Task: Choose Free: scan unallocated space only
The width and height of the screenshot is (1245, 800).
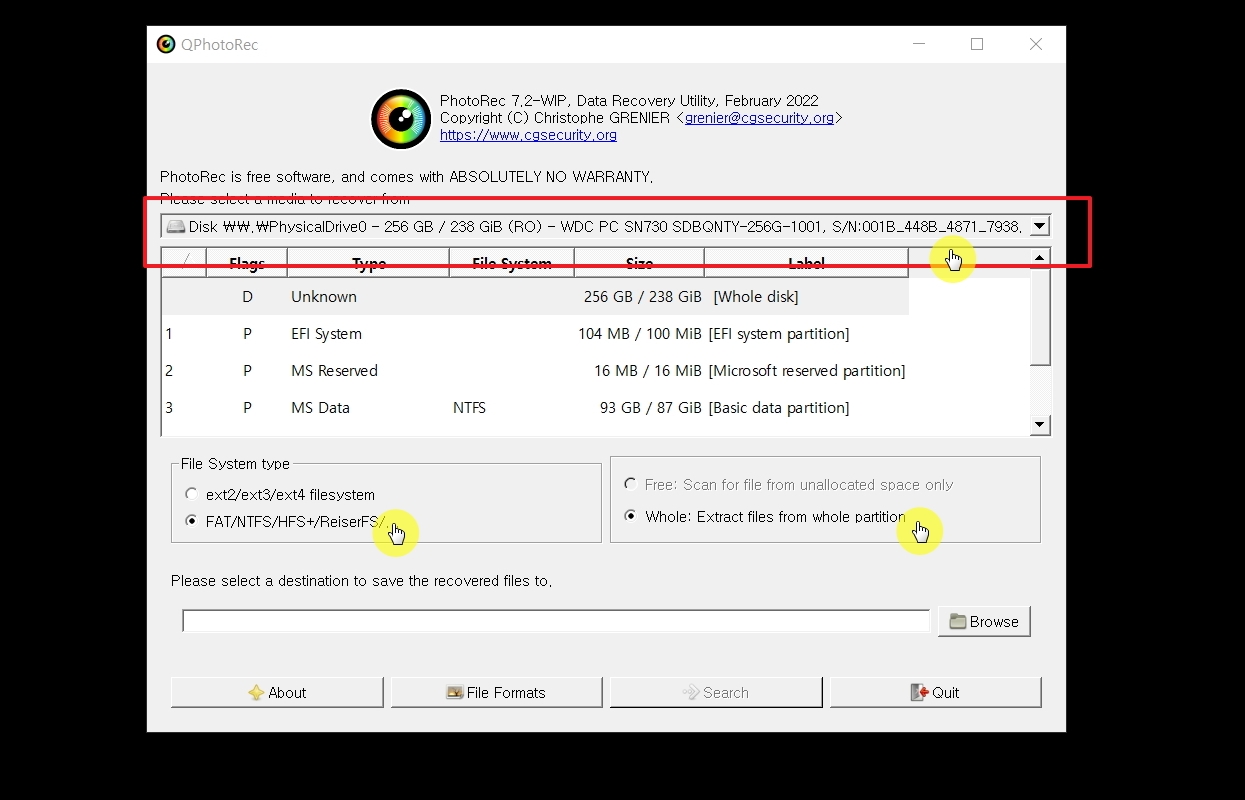Action: click(789, 484)
